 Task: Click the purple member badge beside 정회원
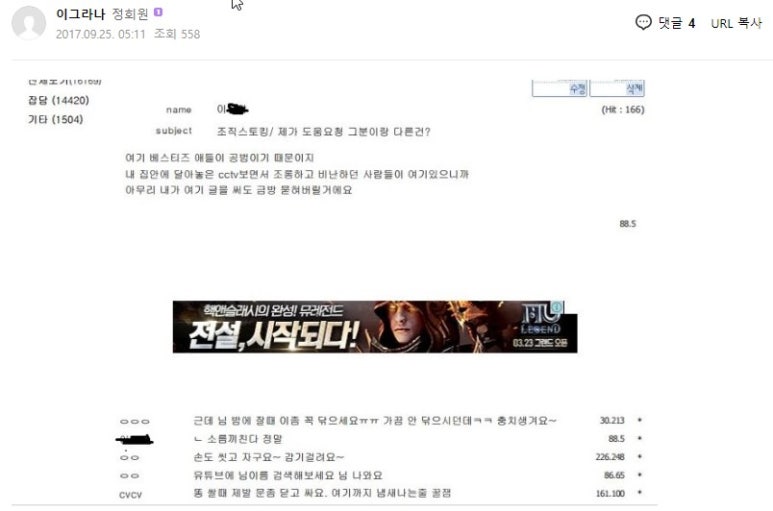(x=158, y=12)
